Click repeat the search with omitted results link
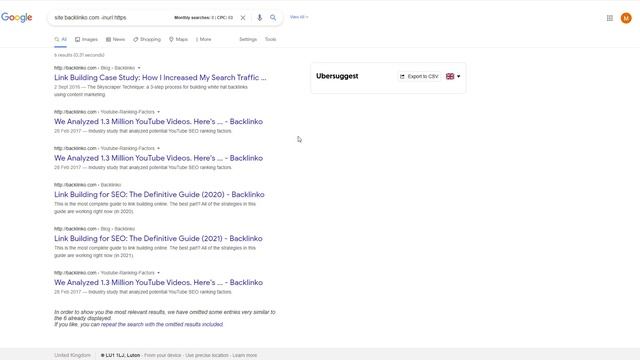 [x=162, y=324]
